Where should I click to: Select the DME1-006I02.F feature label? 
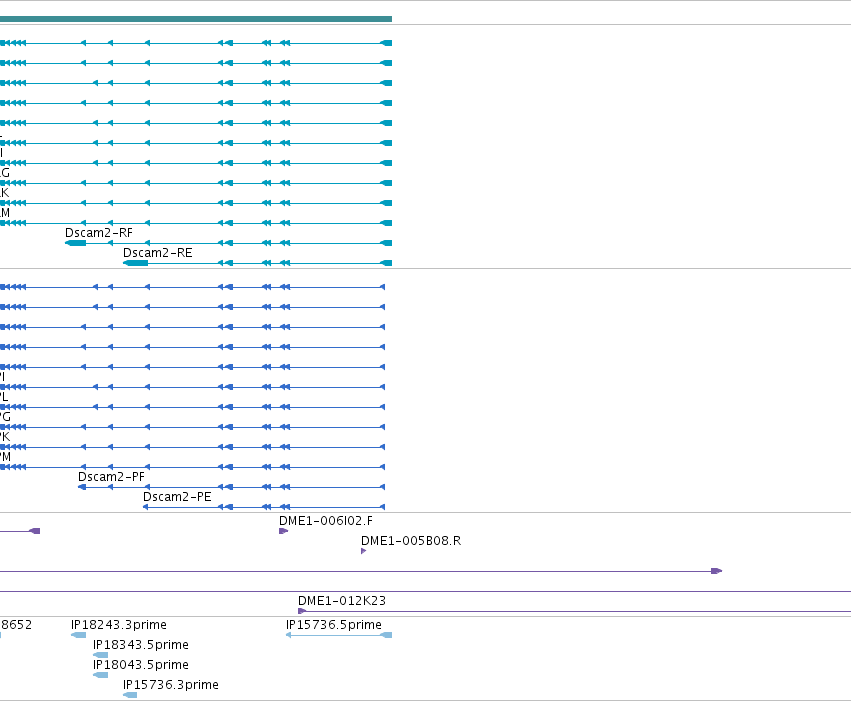tap(326, 521)
